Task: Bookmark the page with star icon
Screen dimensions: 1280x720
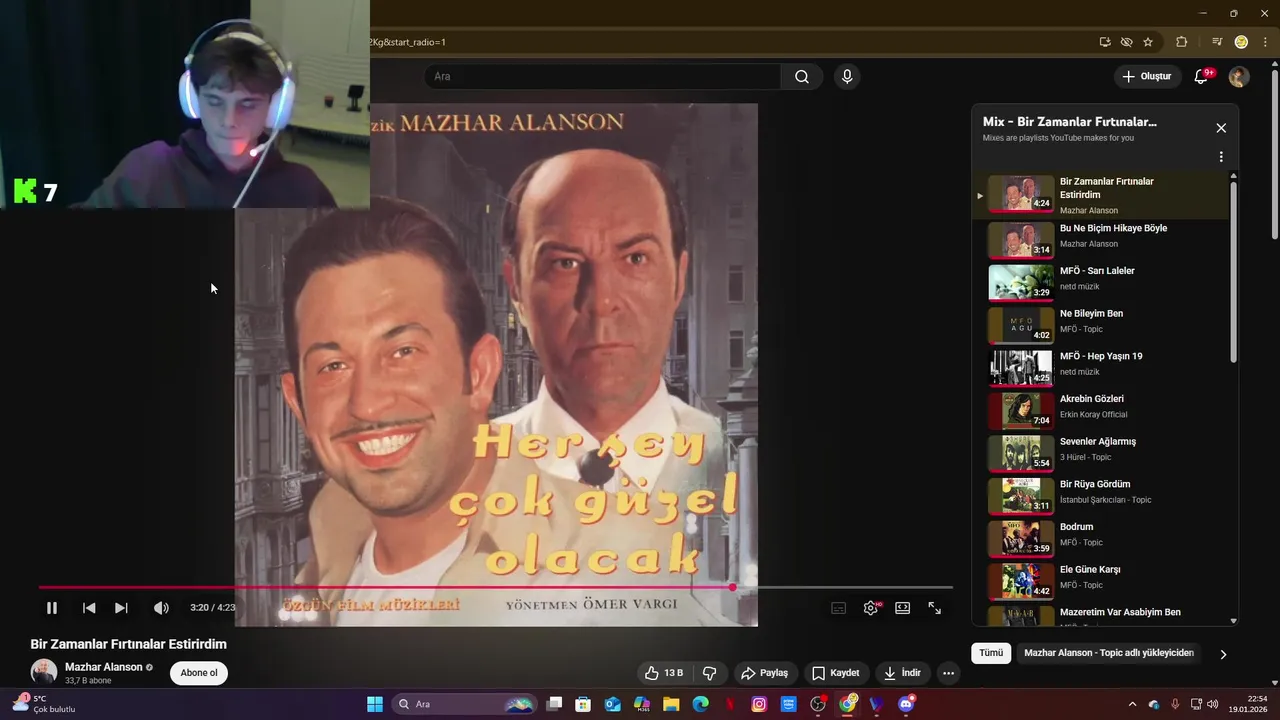Action: [1148, 42]
